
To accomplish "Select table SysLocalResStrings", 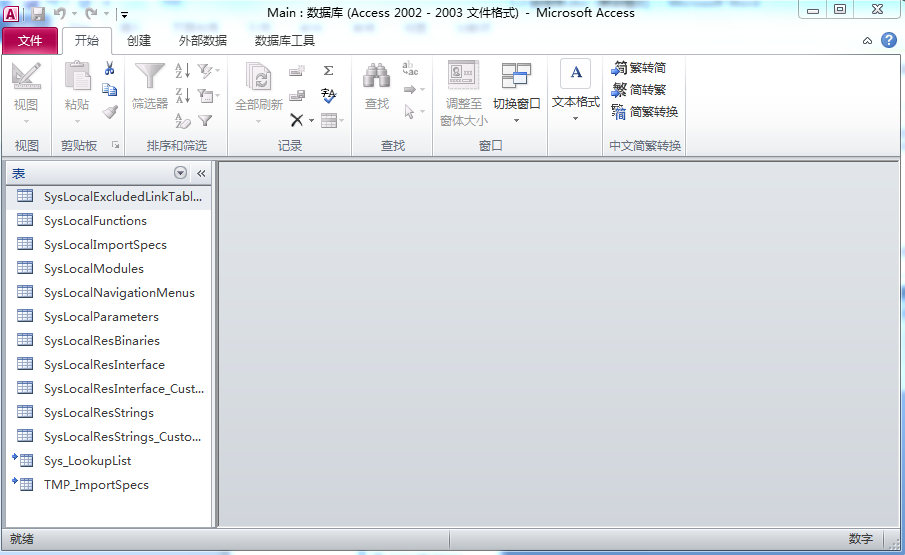I will (x=109, y=412).
